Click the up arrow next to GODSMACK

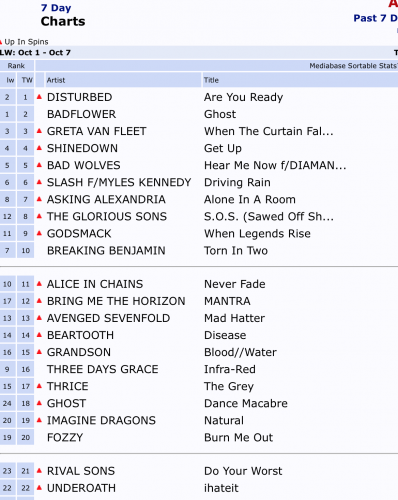click(39, 233)
